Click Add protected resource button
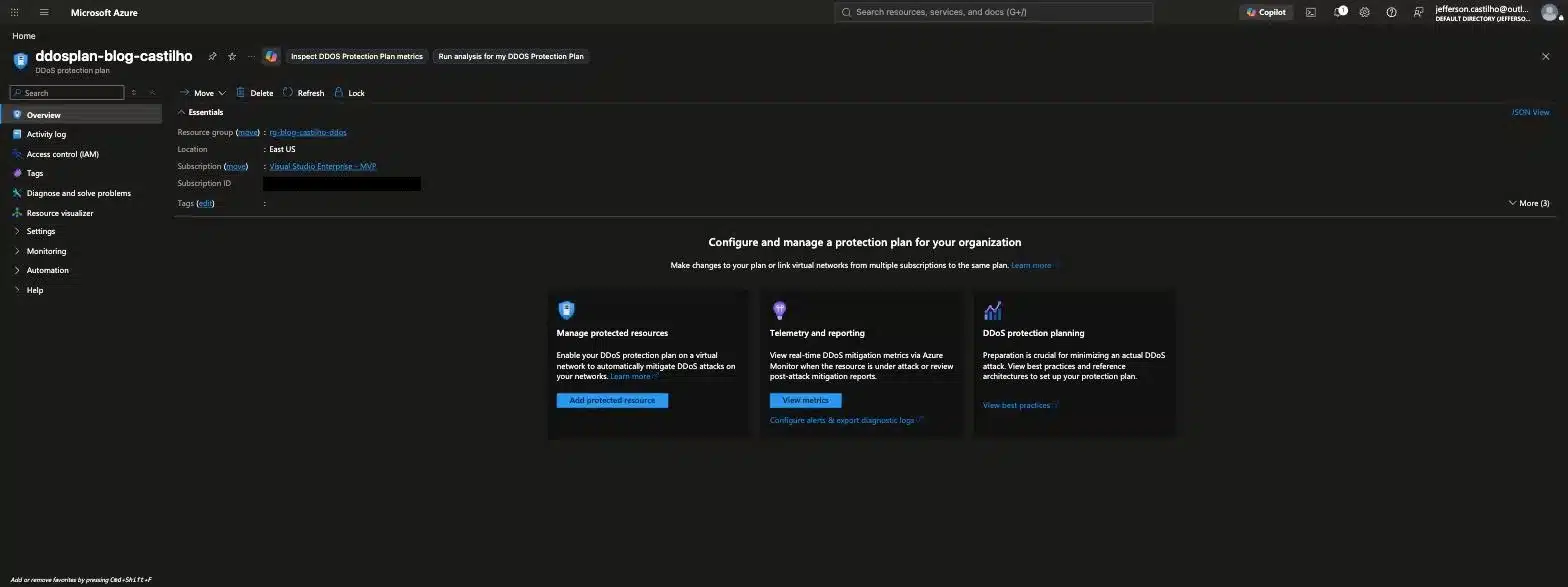Viewport: 1568px width, 587px height. click(612, 400)
